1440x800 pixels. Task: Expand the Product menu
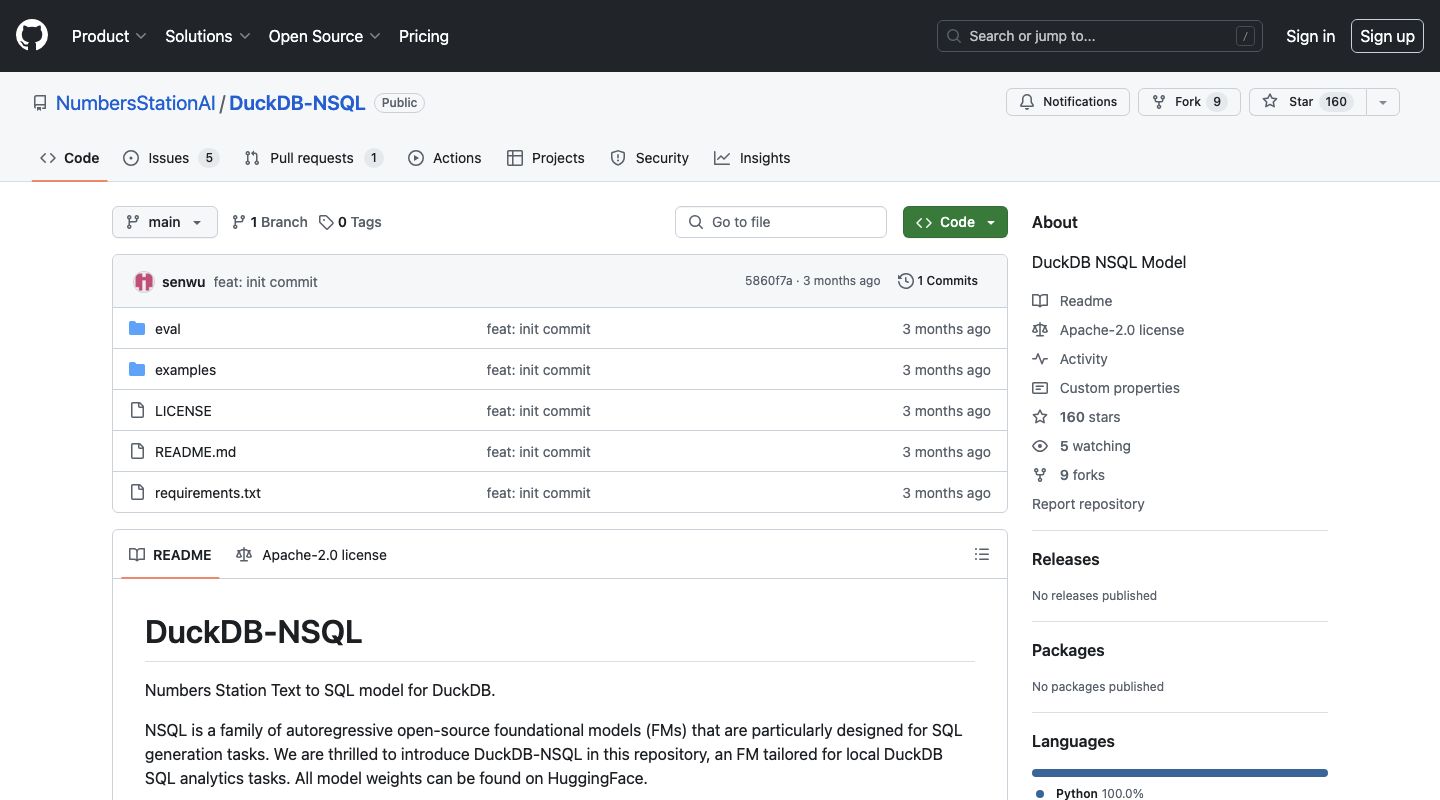109,36
